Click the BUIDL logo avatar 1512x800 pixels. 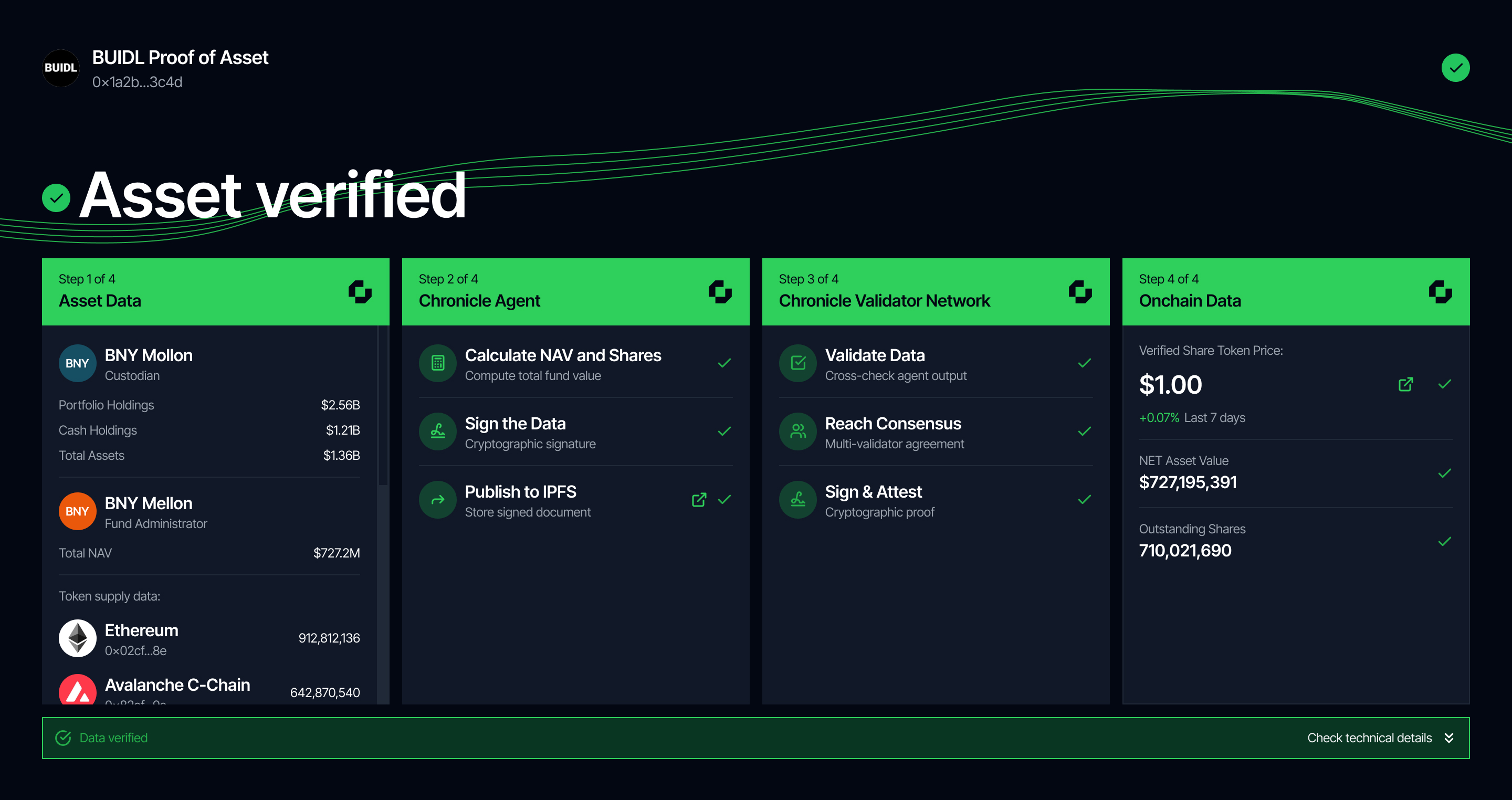coord(60,68)
